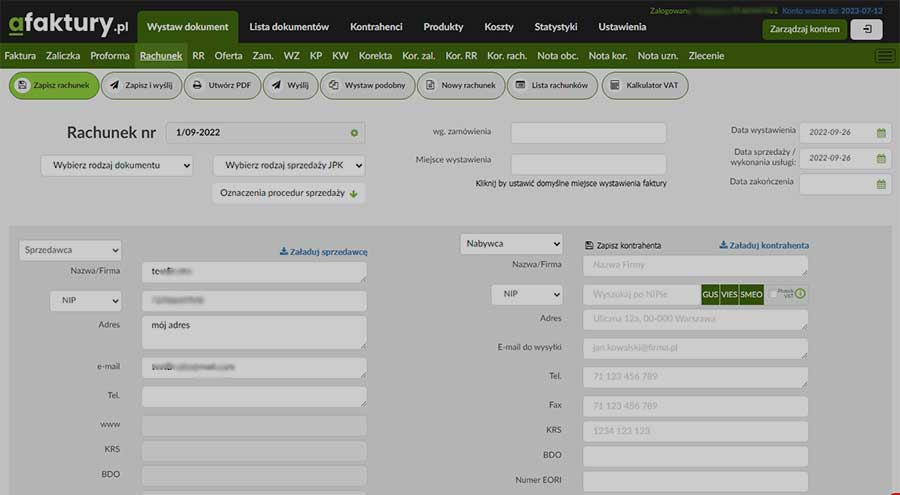Open calendar for Data sprzedaży
The image size is (900, 495).
(881, 158)
